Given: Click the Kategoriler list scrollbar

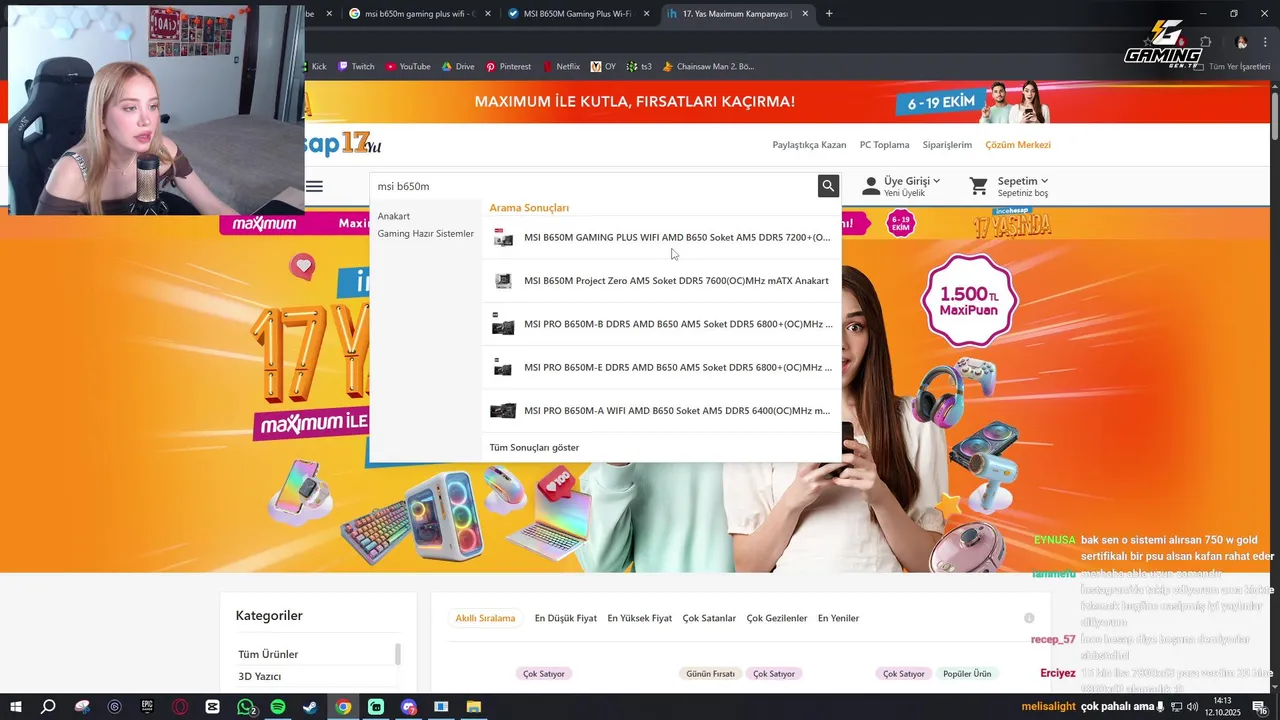Looking at the screenshot, I should pyautogui.click(x=398, y=654).
